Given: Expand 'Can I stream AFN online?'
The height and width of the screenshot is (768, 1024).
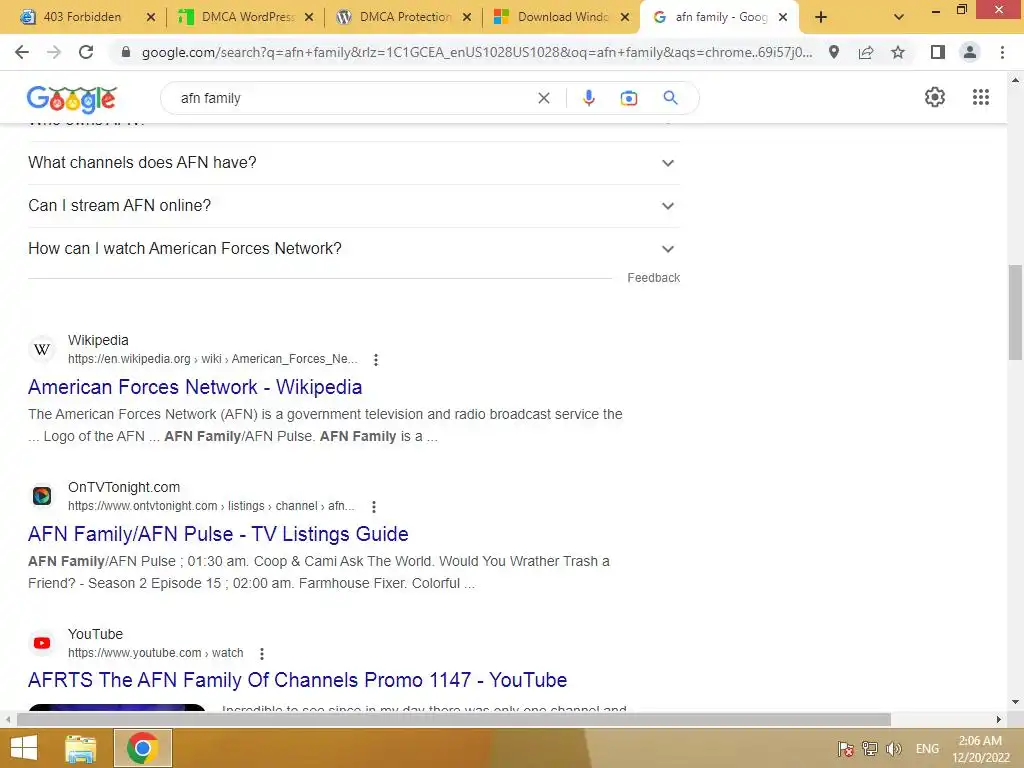Looking at the screenshot, I should tap(354, 206).
